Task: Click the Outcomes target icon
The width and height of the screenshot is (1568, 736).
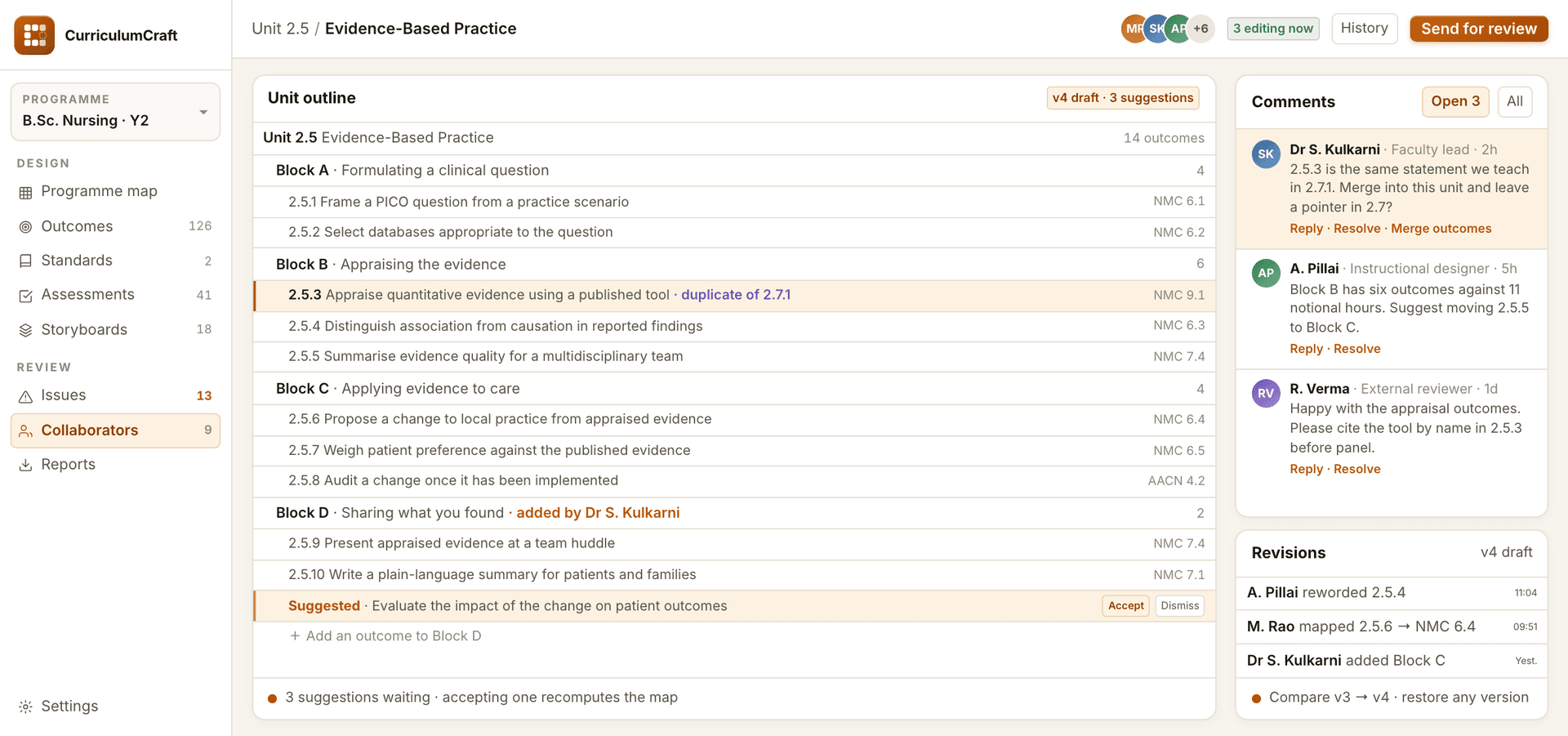Action: tap(26, 226)
